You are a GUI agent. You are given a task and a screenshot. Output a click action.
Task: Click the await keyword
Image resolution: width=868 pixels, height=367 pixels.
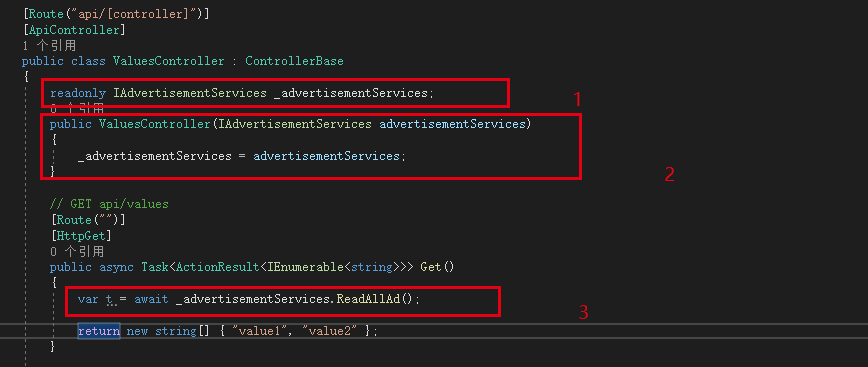151,299
